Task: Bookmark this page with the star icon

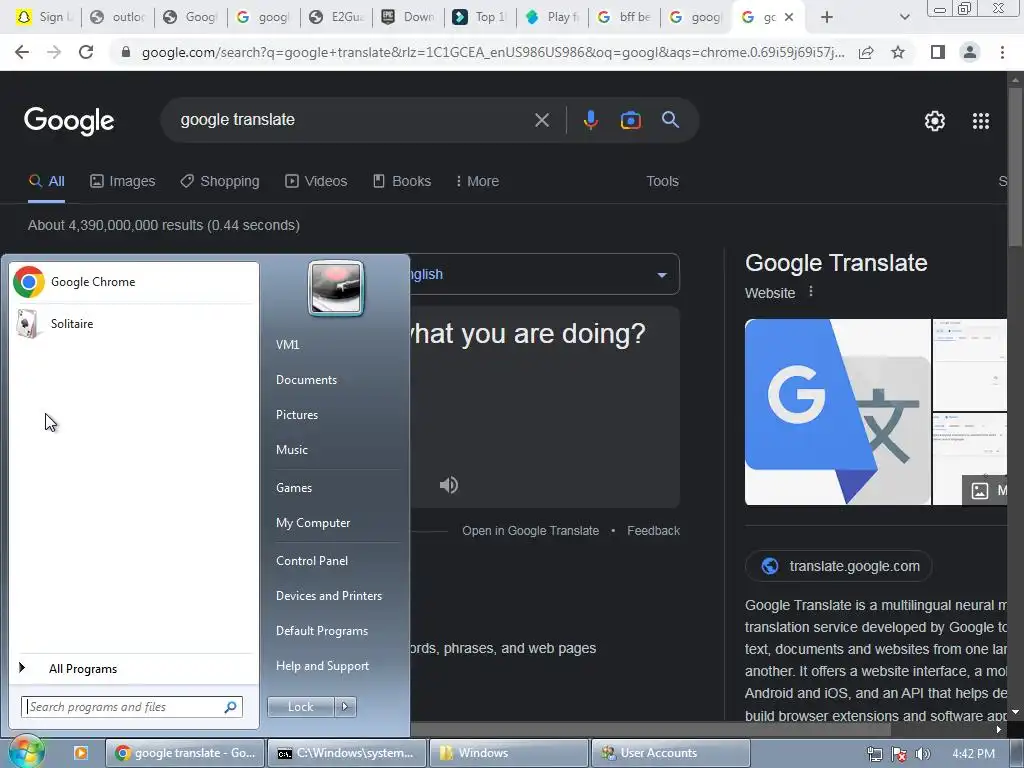Action: tap(898, 52)
